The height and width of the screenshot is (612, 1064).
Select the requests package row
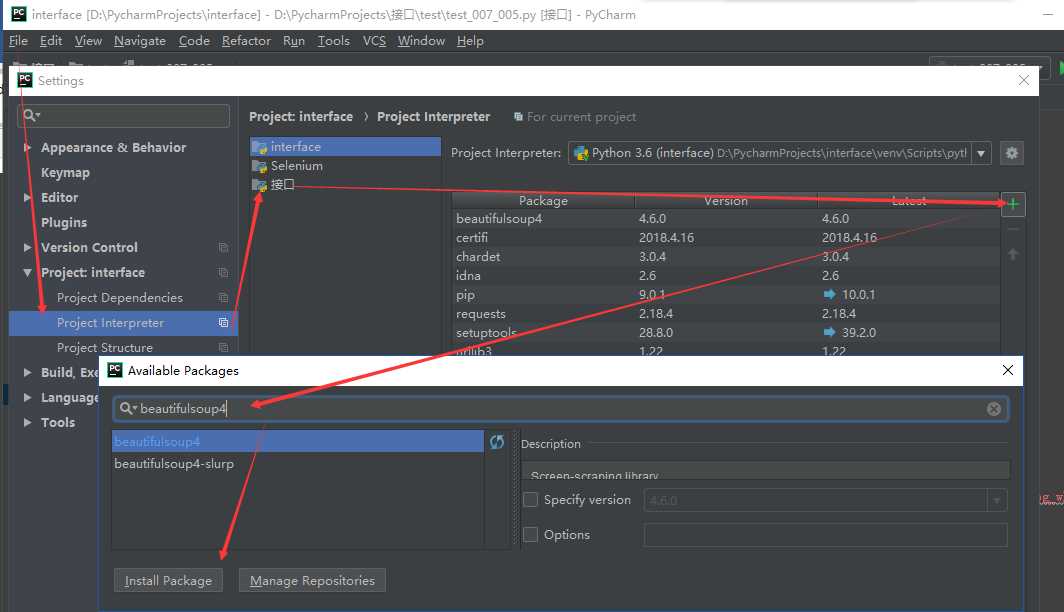725,313
